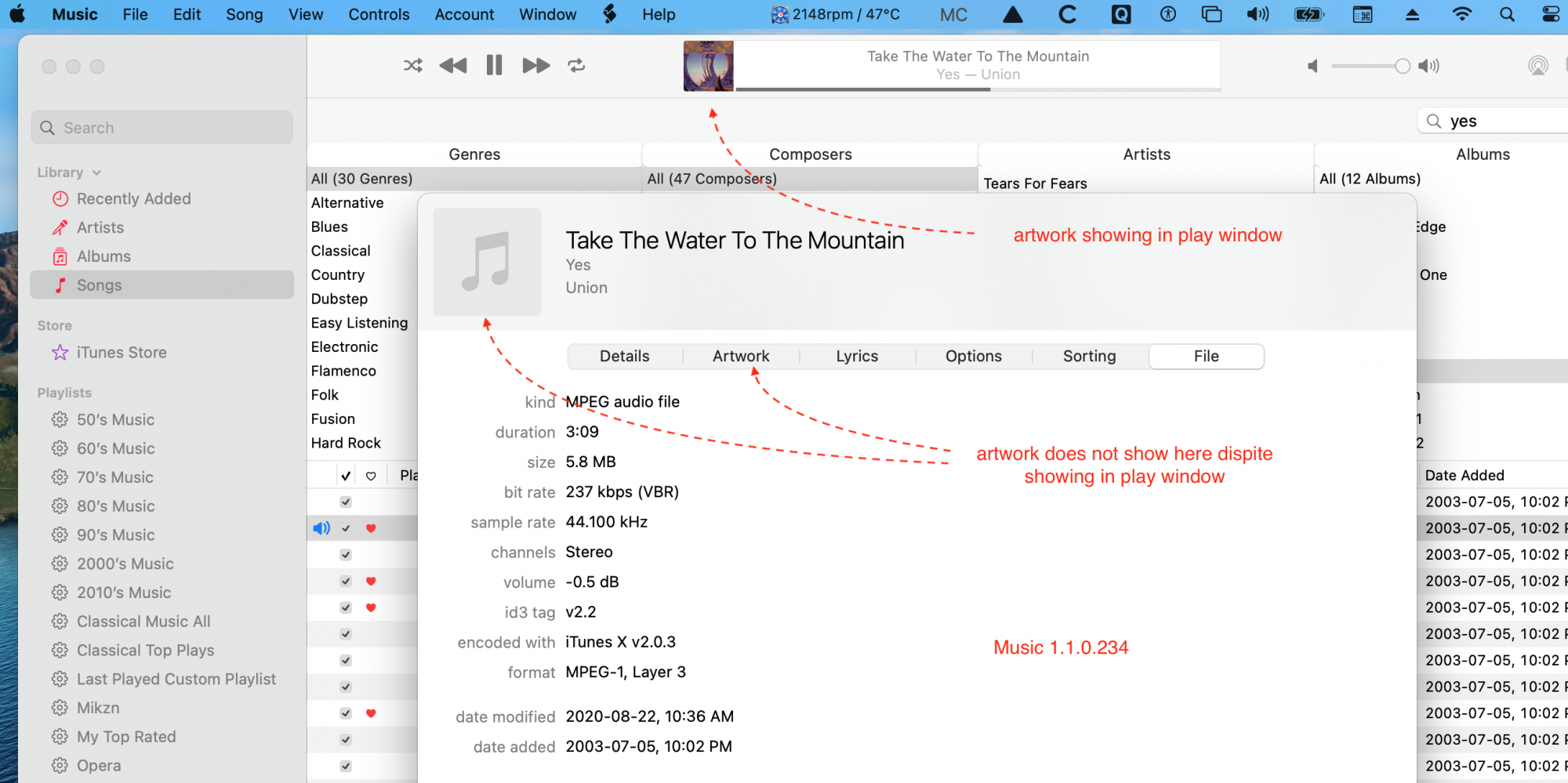Unlove the currently playing song
Viewport: 1568px width, 783px height.
point(371,528)
